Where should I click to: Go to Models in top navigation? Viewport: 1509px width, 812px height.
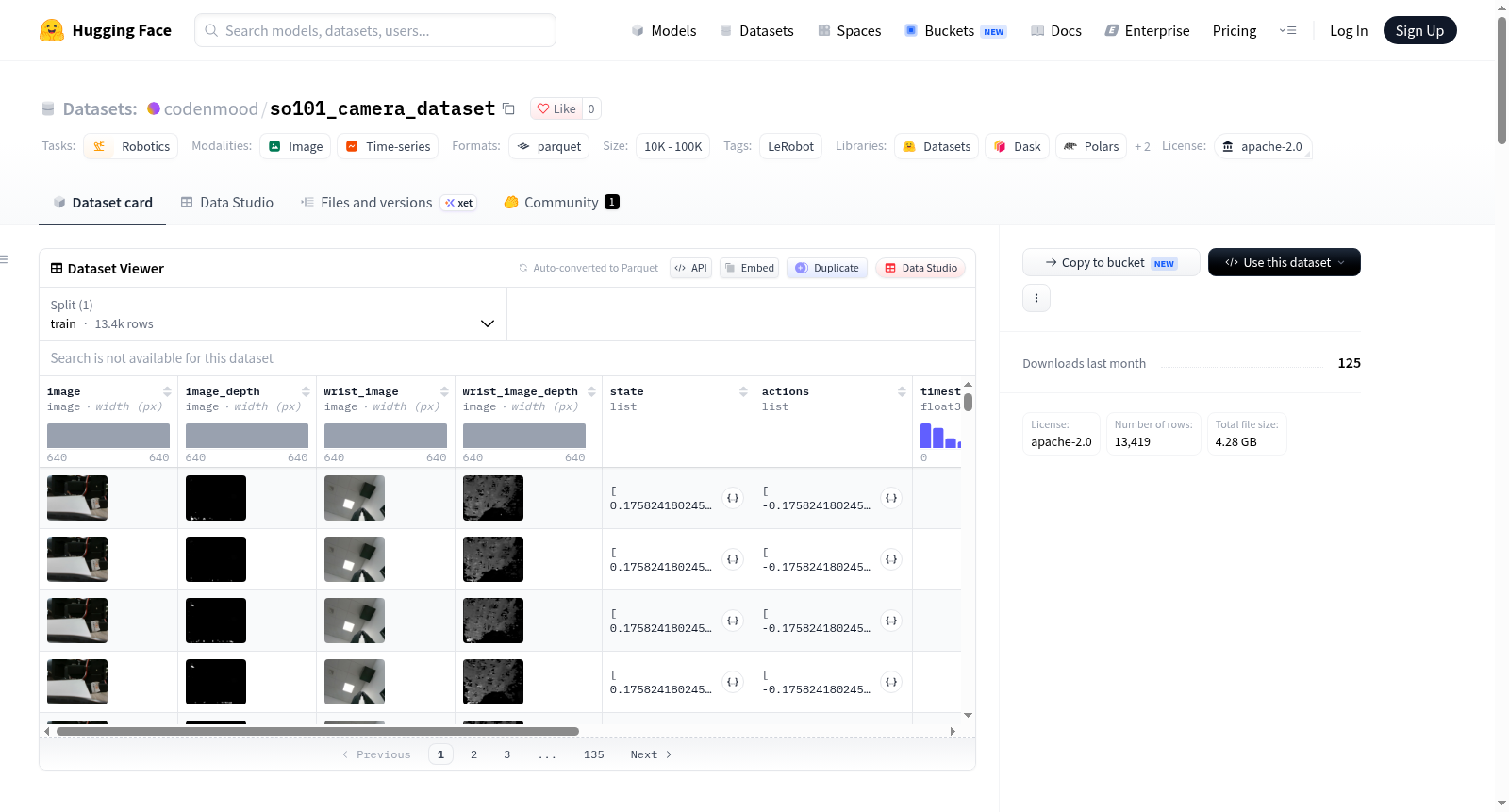(x=664, y=30)
